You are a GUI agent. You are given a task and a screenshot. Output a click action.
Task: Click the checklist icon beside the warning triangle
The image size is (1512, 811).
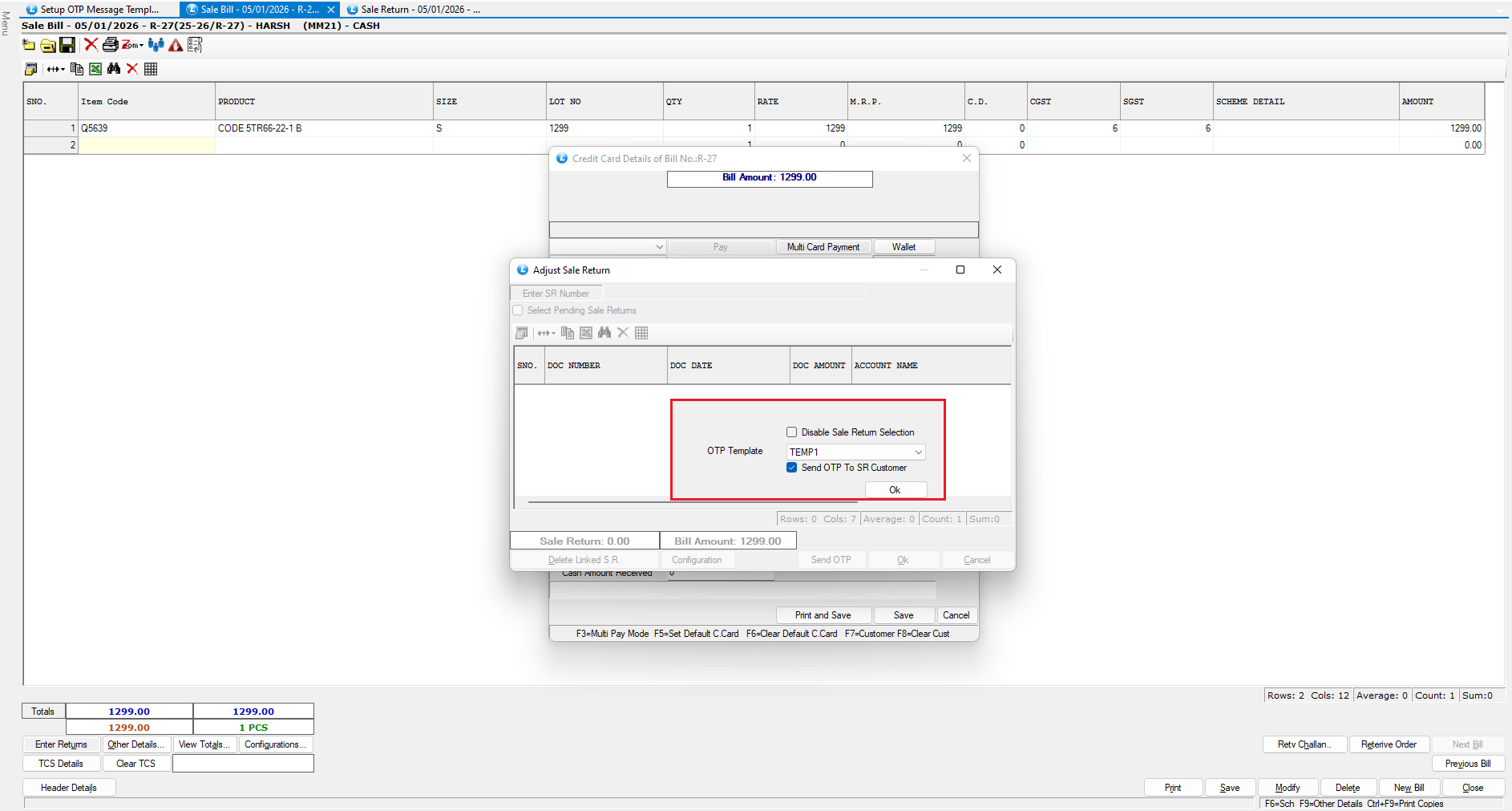tap(195, 45)
